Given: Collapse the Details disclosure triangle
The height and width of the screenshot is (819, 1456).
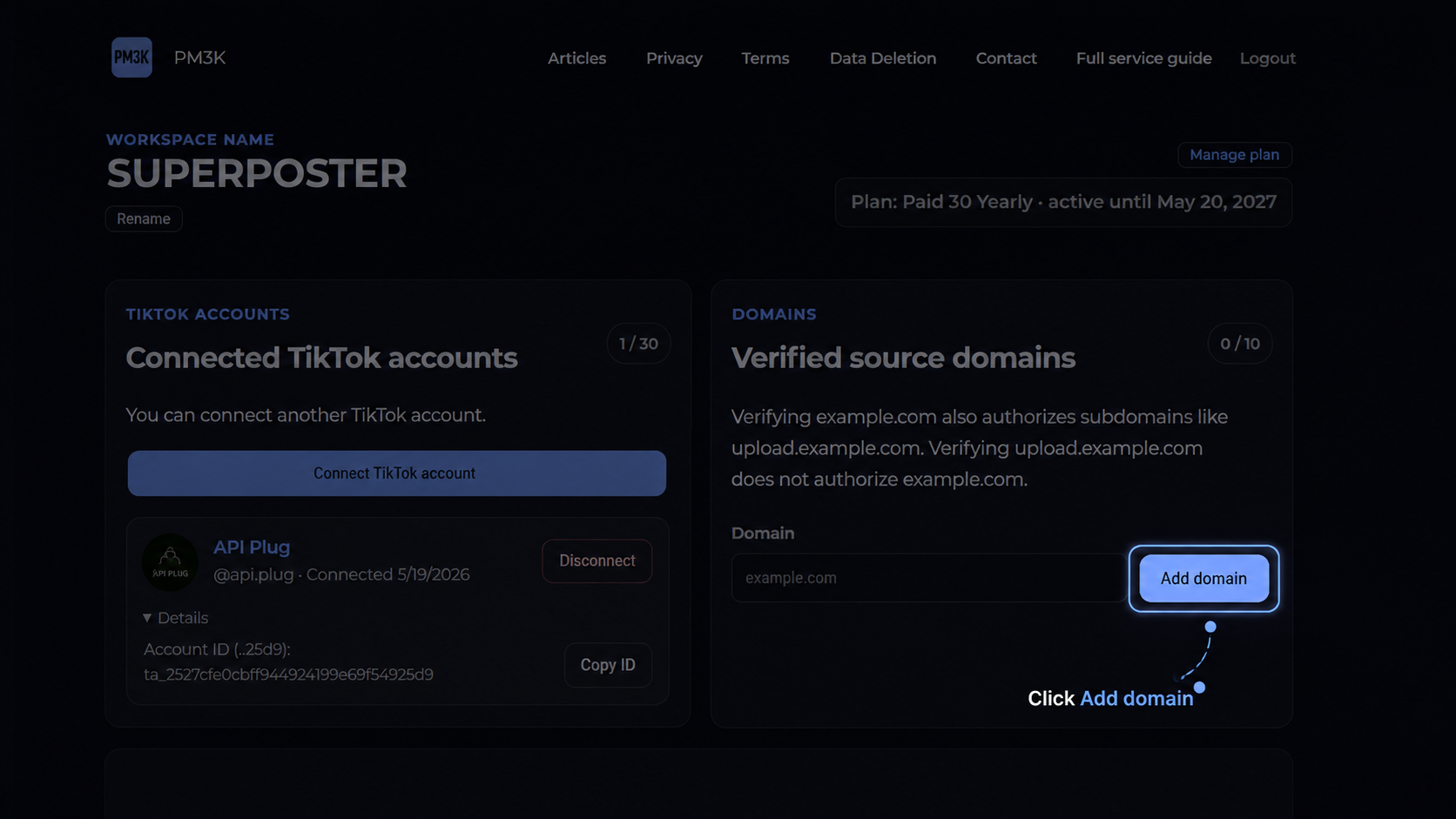Looking at the screenshot, I should (x=147, y=618).
